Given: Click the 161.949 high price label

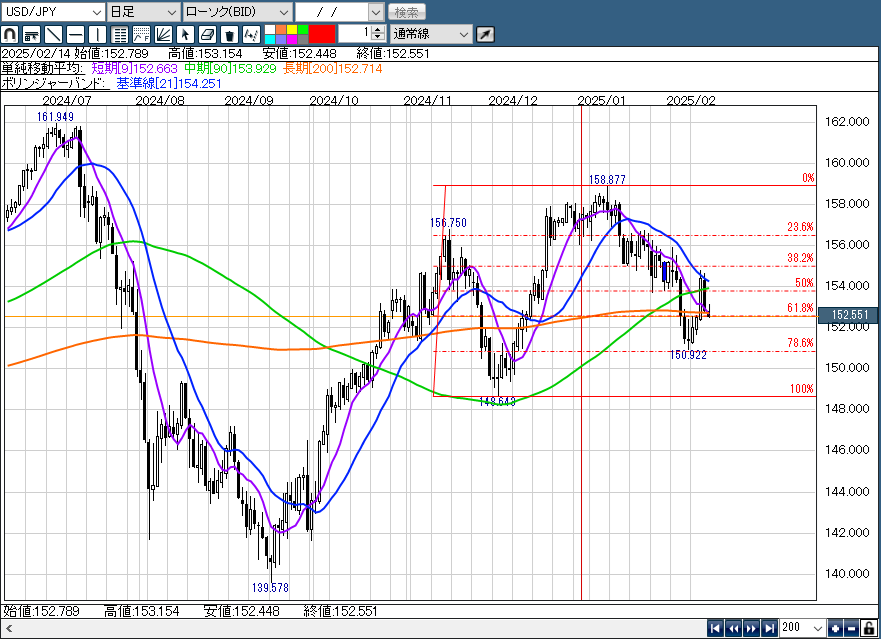Looking at the screenshot, I should (x=55, y=116).
